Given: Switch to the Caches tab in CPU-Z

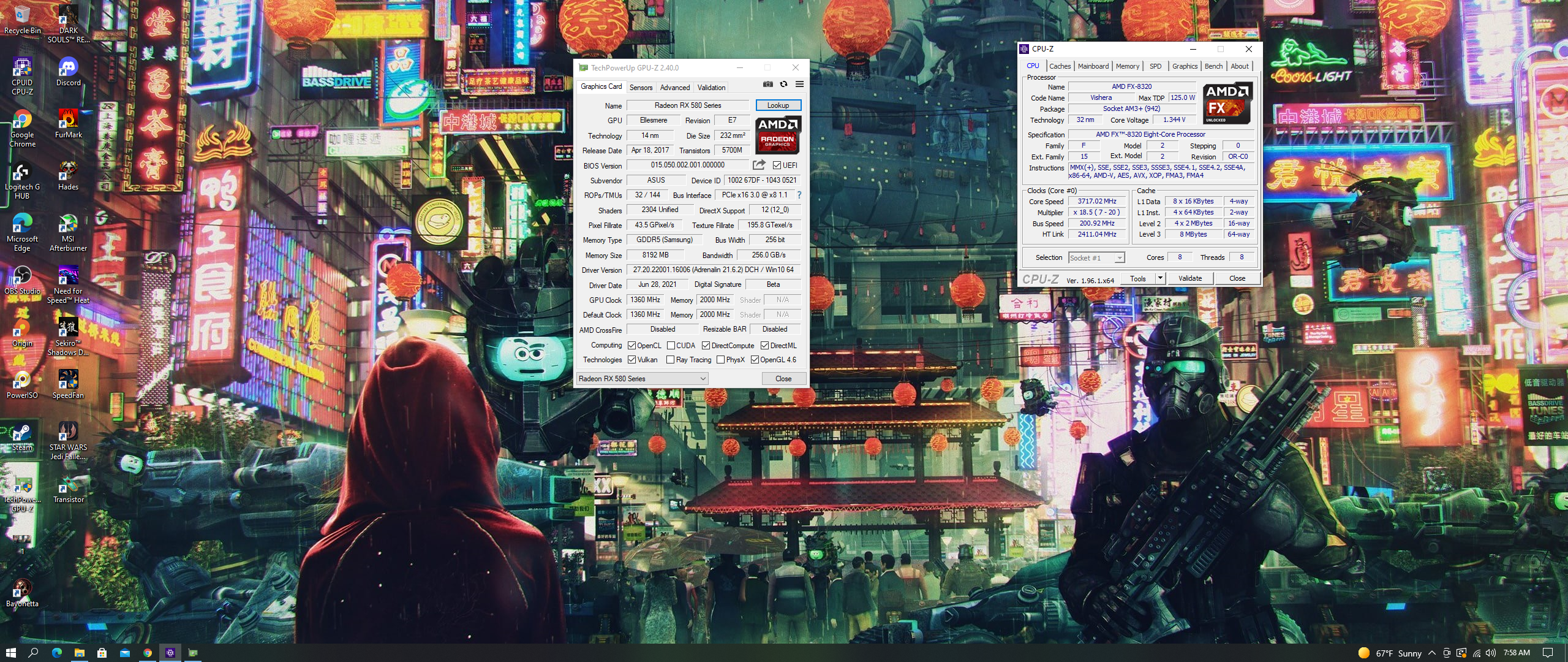Looking at the screenshot, I should coord(1060,66).
